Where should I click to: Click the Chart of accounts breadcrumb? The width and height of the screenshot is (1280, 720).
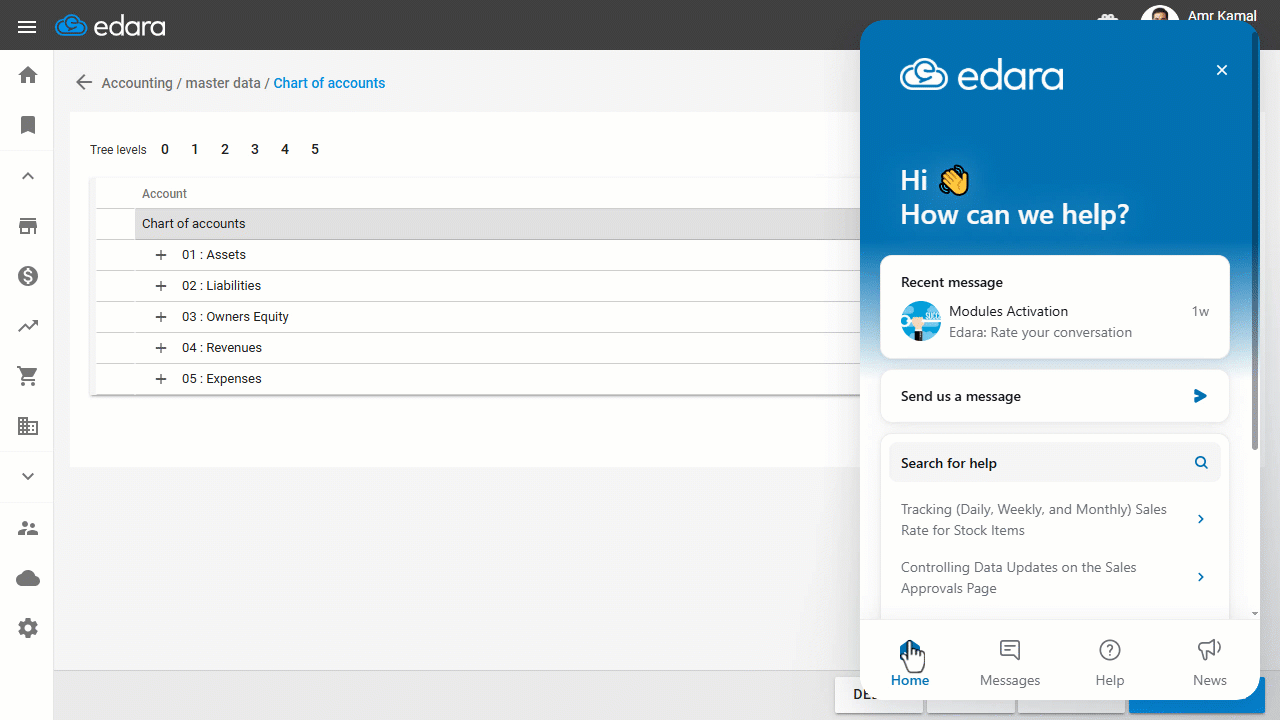pyautogui.click(x=329, y=83)
